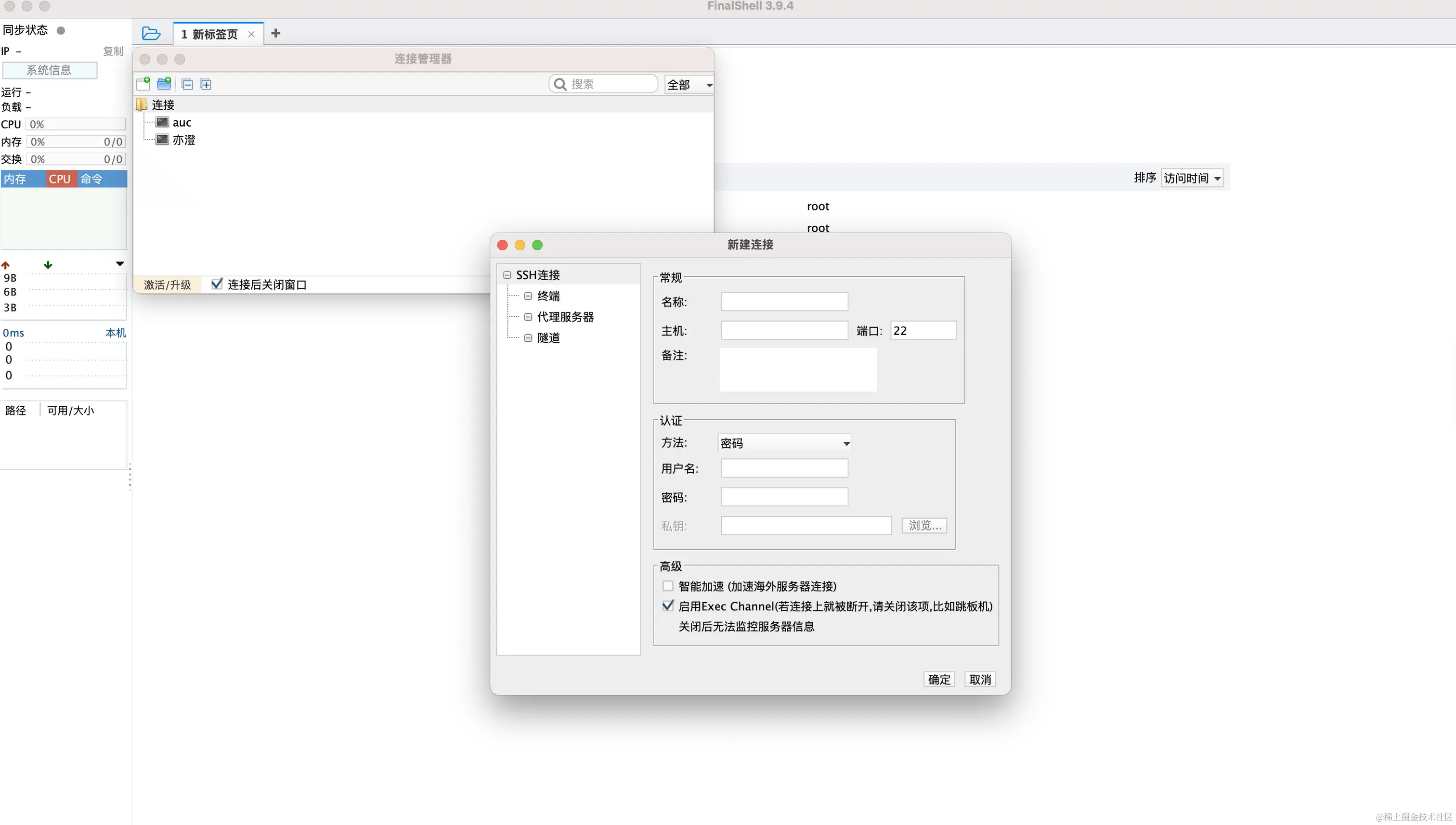Toggle 连接后关闭窗口 checkbox

click(217, 284)
